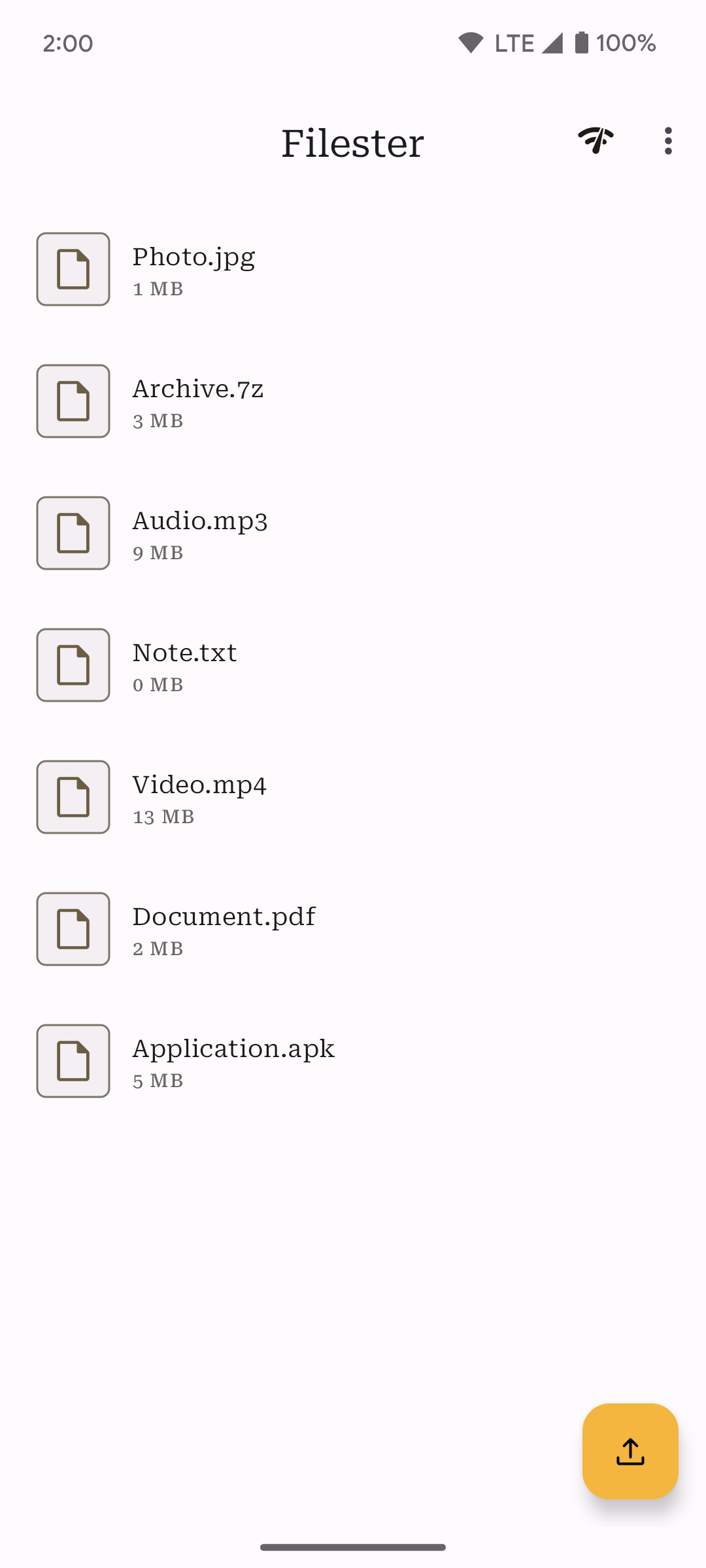Select the Note.txt file icon
Screen dimensions: 706x1568
point(73,665)
